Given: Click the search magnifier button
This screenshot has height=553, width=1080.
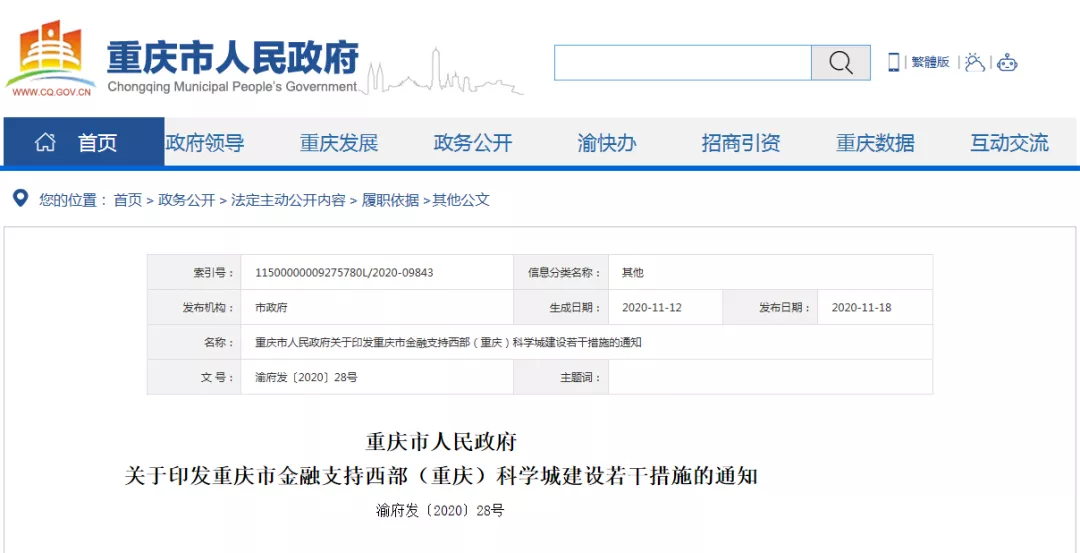Looking at the screenshot, I should 840,63.
